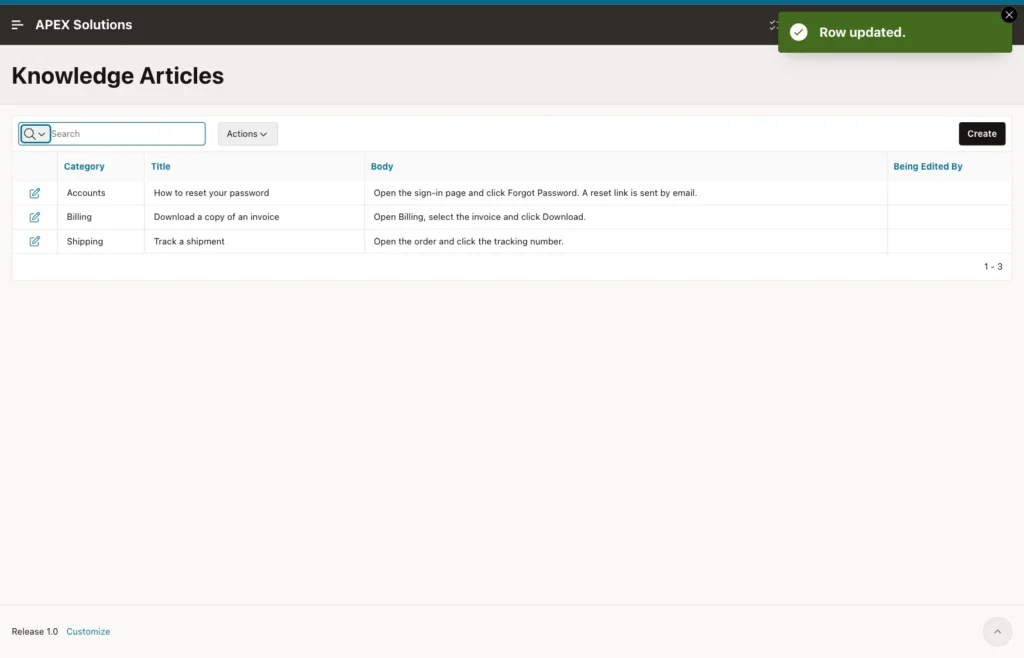The width and height of the screenshot is (1024, 658).
Task: Click the '1 - 3' pagination text
Action: (993, 266)
